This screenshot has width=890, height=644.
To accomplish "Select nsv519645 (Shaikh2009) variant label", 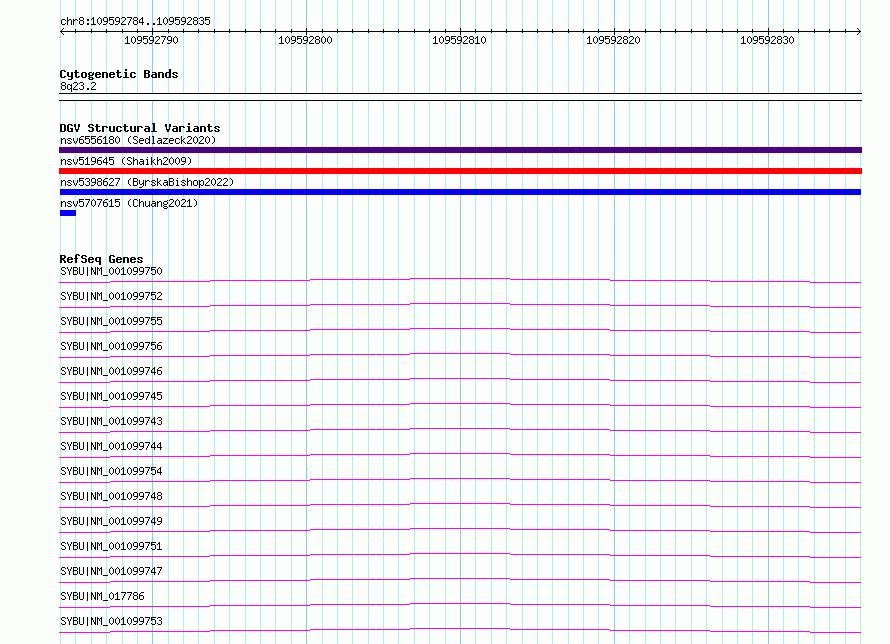I will coord(126,161).
